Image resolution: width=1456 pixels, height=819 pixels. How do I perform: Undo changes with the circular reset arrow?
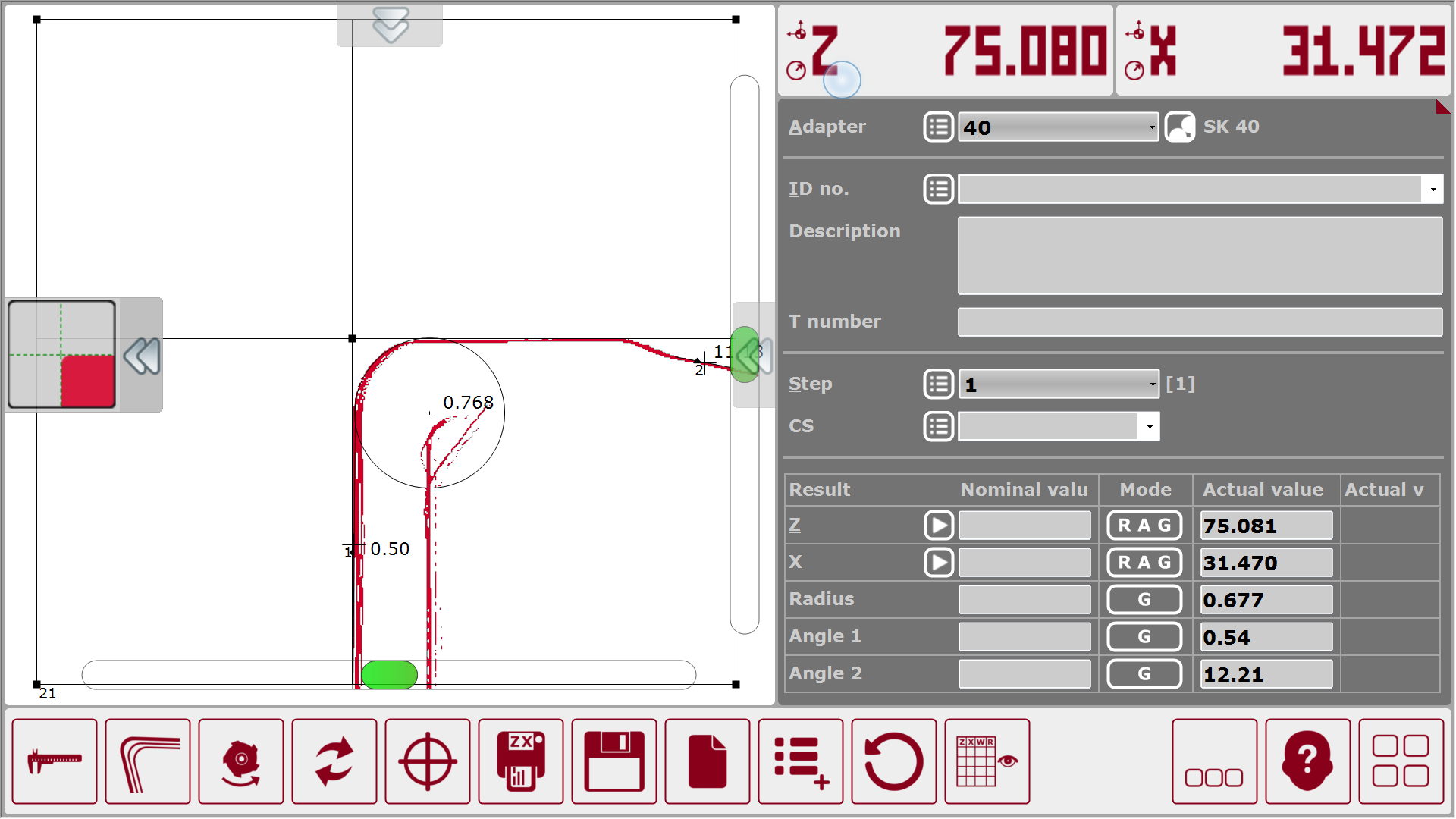click(893, 761)
